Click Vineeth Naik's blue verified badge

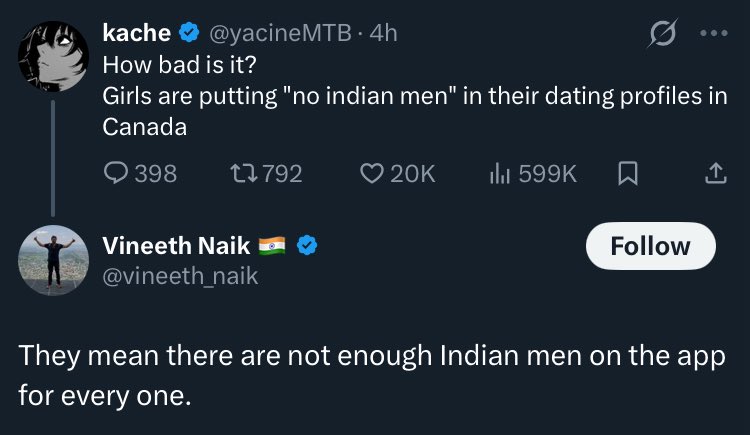[x=307, y=246]
